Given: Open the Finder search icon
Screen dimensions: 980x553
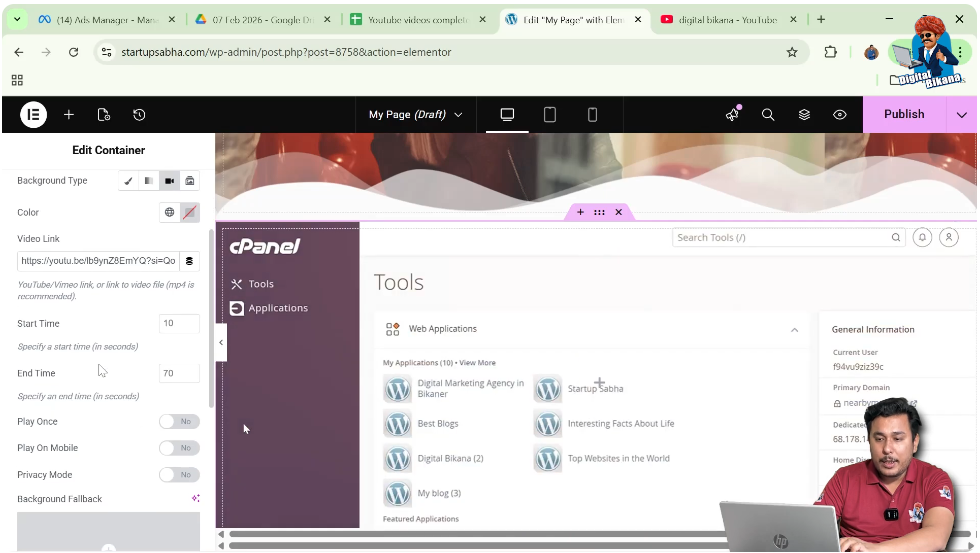Looking at the screenshot, I should pos(768,115).
